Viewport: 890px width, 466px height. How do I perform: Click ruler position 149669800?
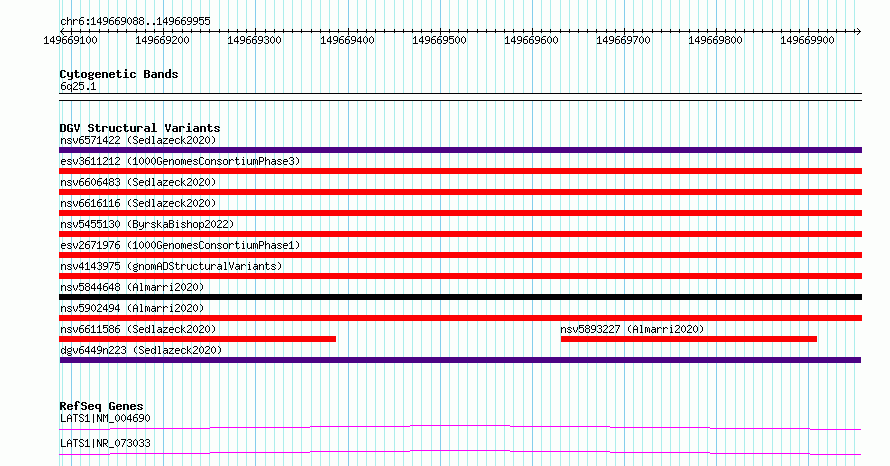[x=715, y=40]
